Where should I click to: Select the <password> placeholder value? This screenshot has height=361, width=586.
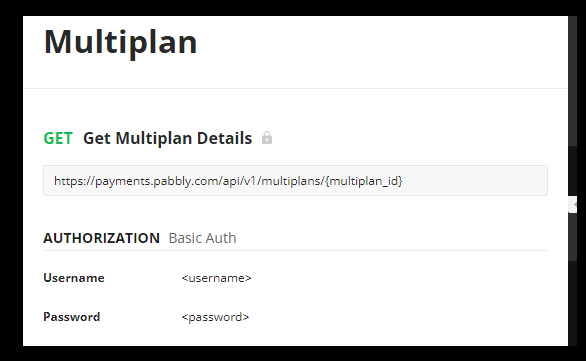click(x=215, y=317)
